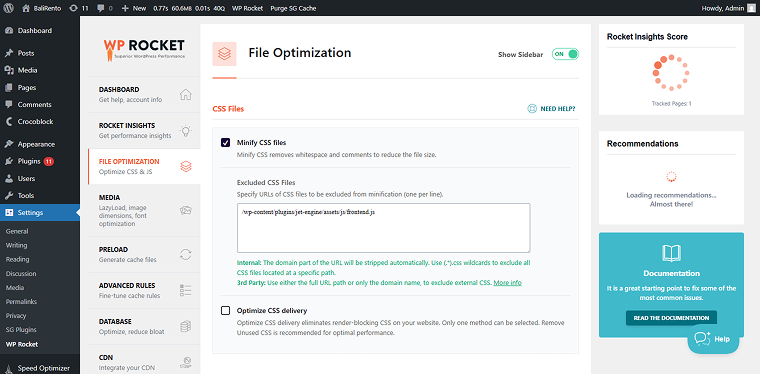The image size is (760, 374).
Task: Click the Documentation book icon
Action: click(671, 254)
